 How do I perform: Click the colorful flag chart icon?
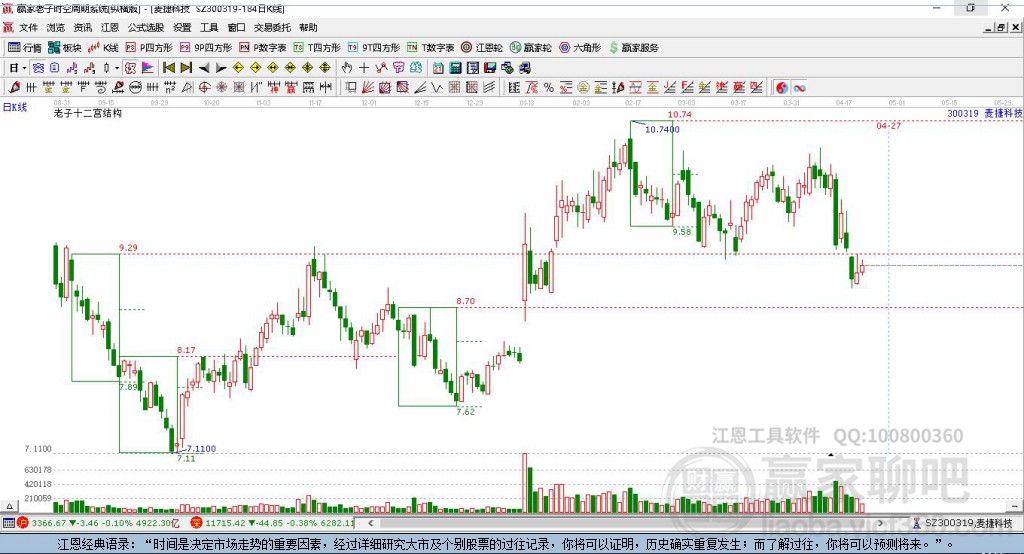tap(148, 67)
